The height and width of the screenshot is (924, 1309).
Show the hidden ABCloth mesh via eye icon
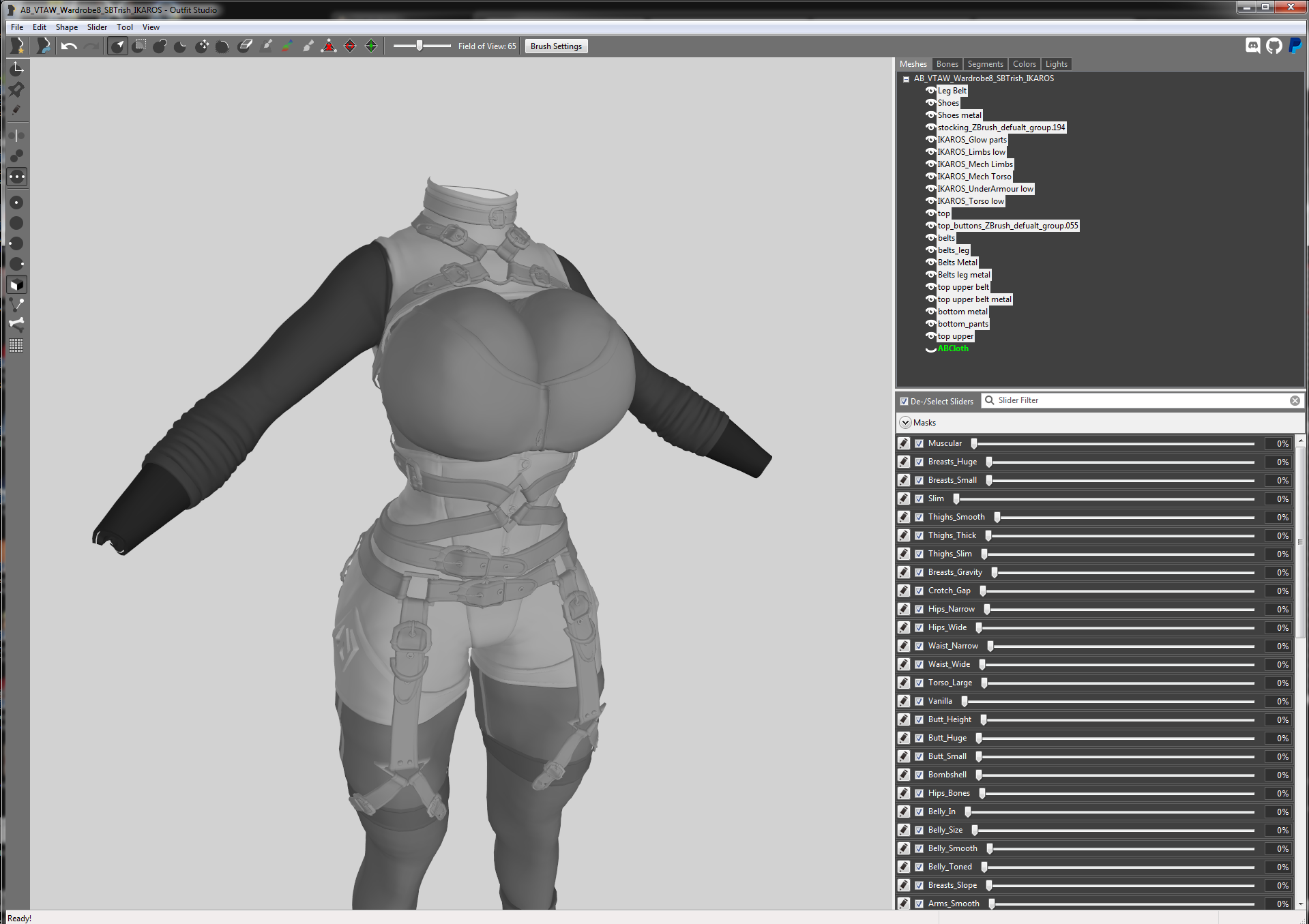pos(930,348)
